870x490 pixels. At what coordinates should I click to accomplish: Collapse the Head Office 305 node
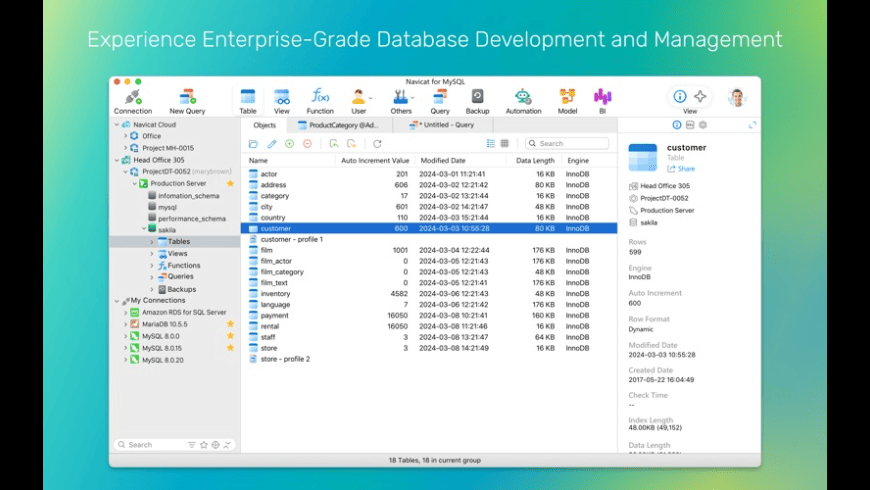click(117, 160)
